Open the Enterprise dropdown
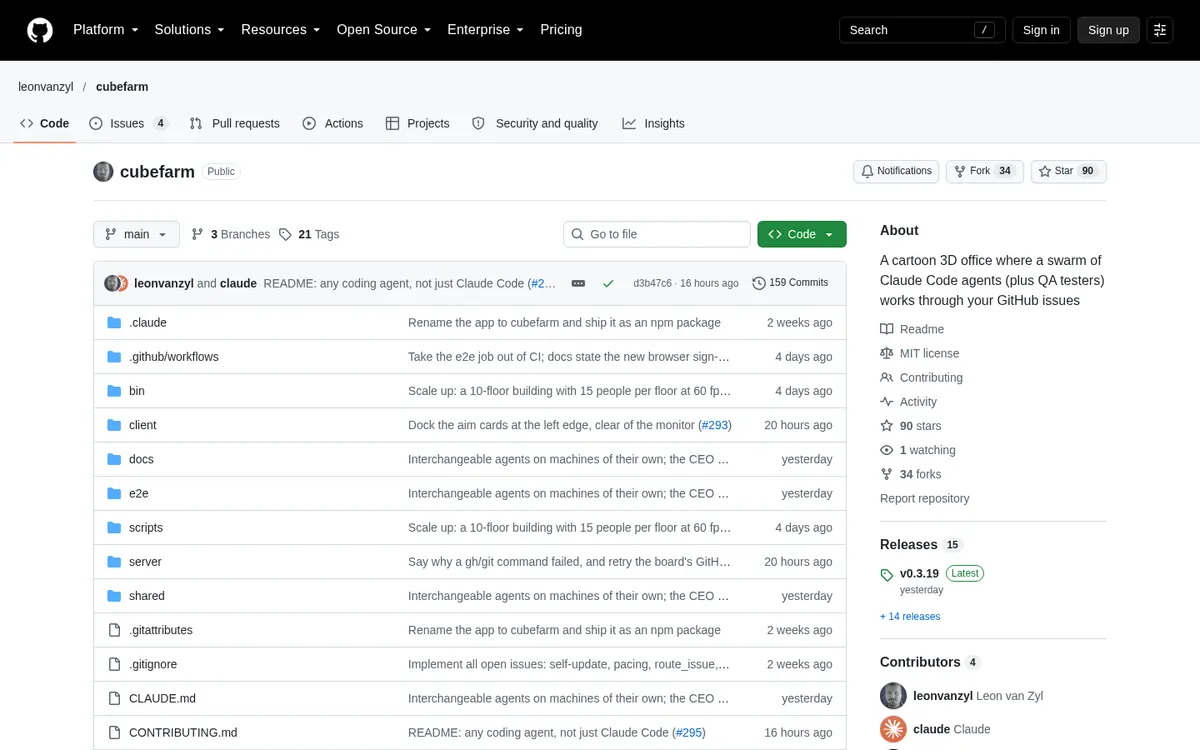 (486, 30)
